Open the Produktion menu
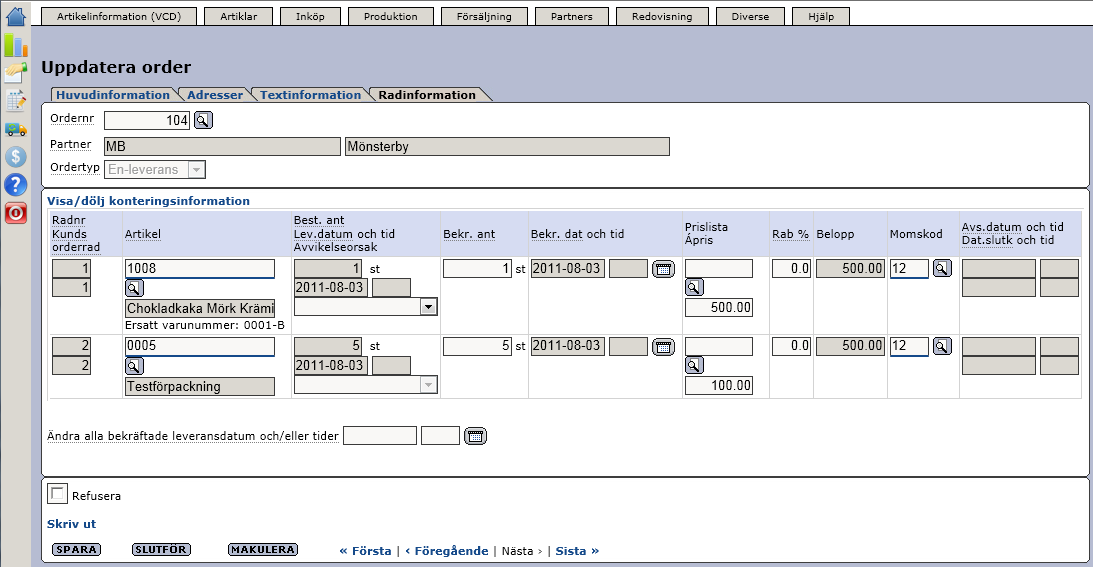Viewport: 1093px width, 567px height. (390, 17)
